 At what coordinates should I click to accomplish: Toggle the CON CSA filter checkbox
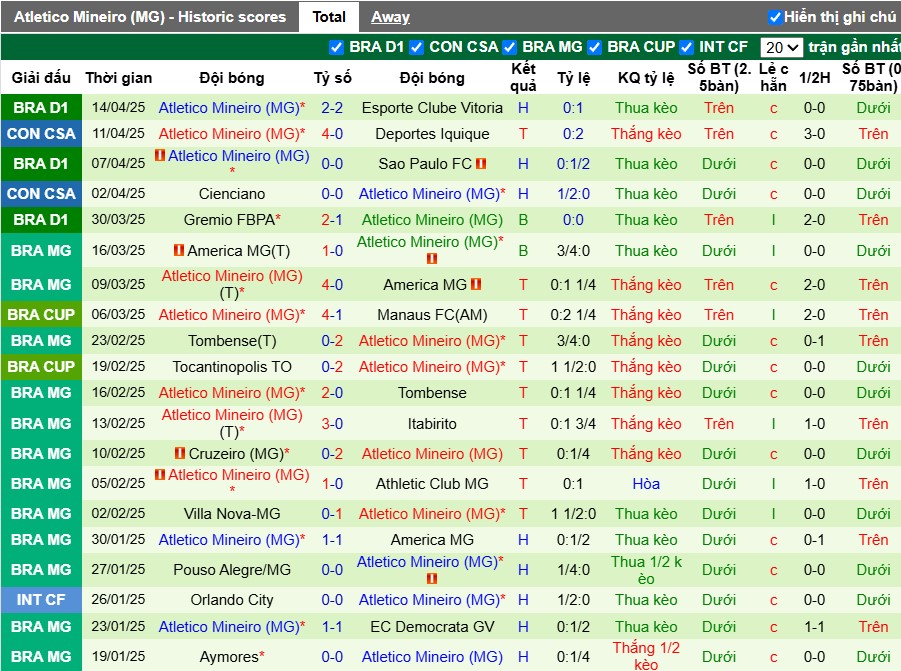click(417, 47)
